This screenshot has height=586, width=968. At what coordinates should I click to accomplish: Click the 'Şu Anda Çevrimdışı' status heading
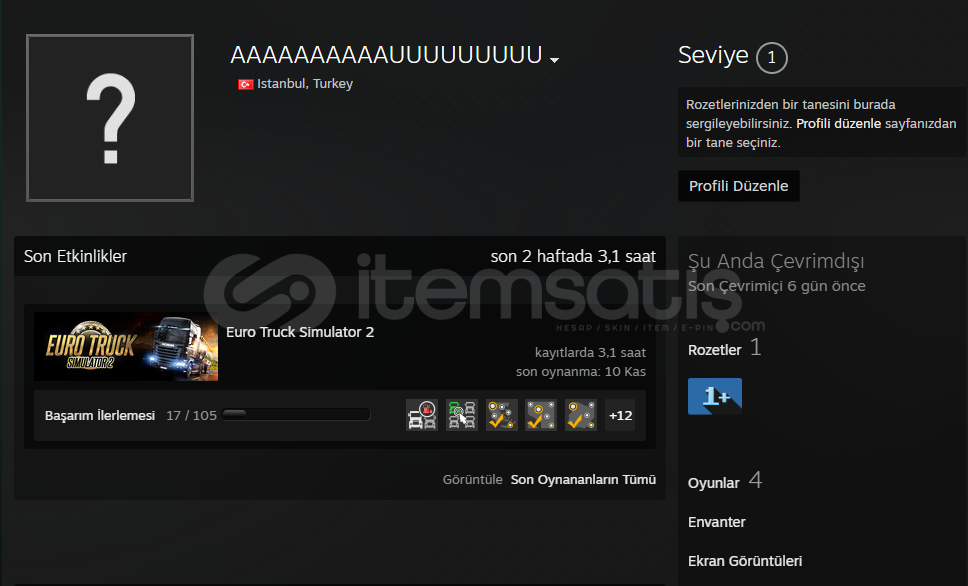point(776,261)
